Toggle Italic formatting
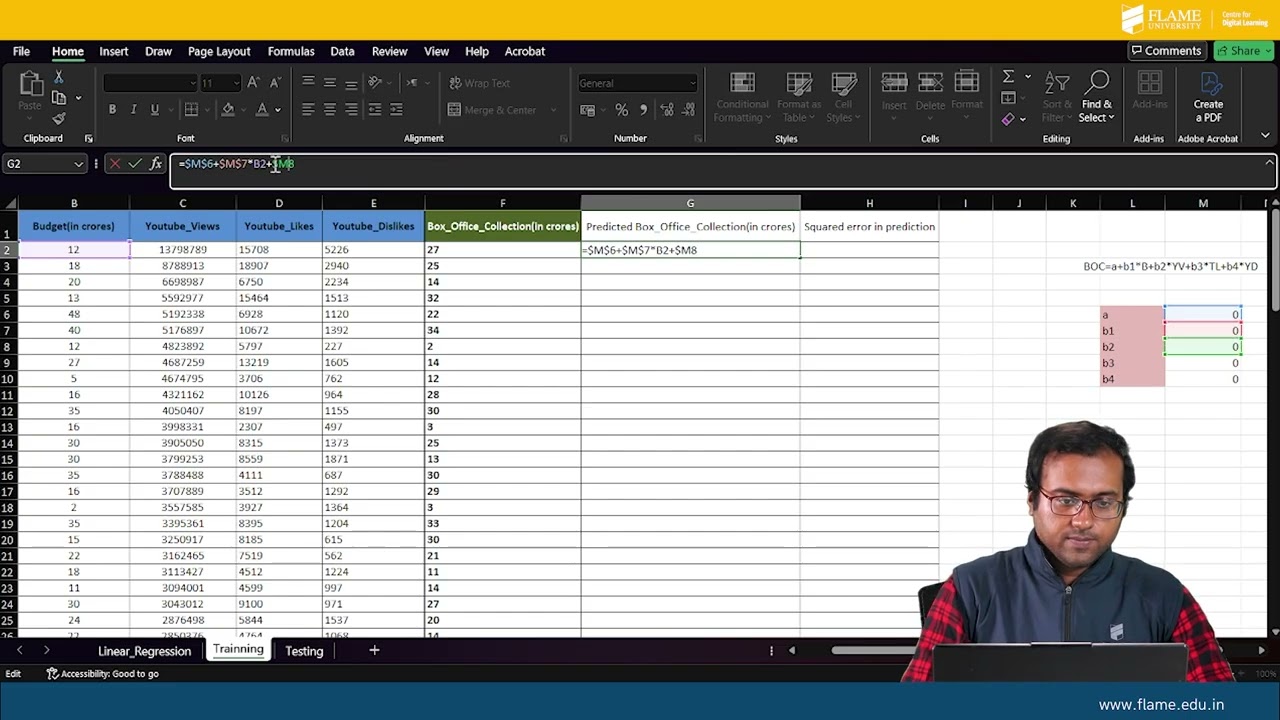Viewport: 1280px width, 720px height. pyautogui.click(x=133, y=110)
